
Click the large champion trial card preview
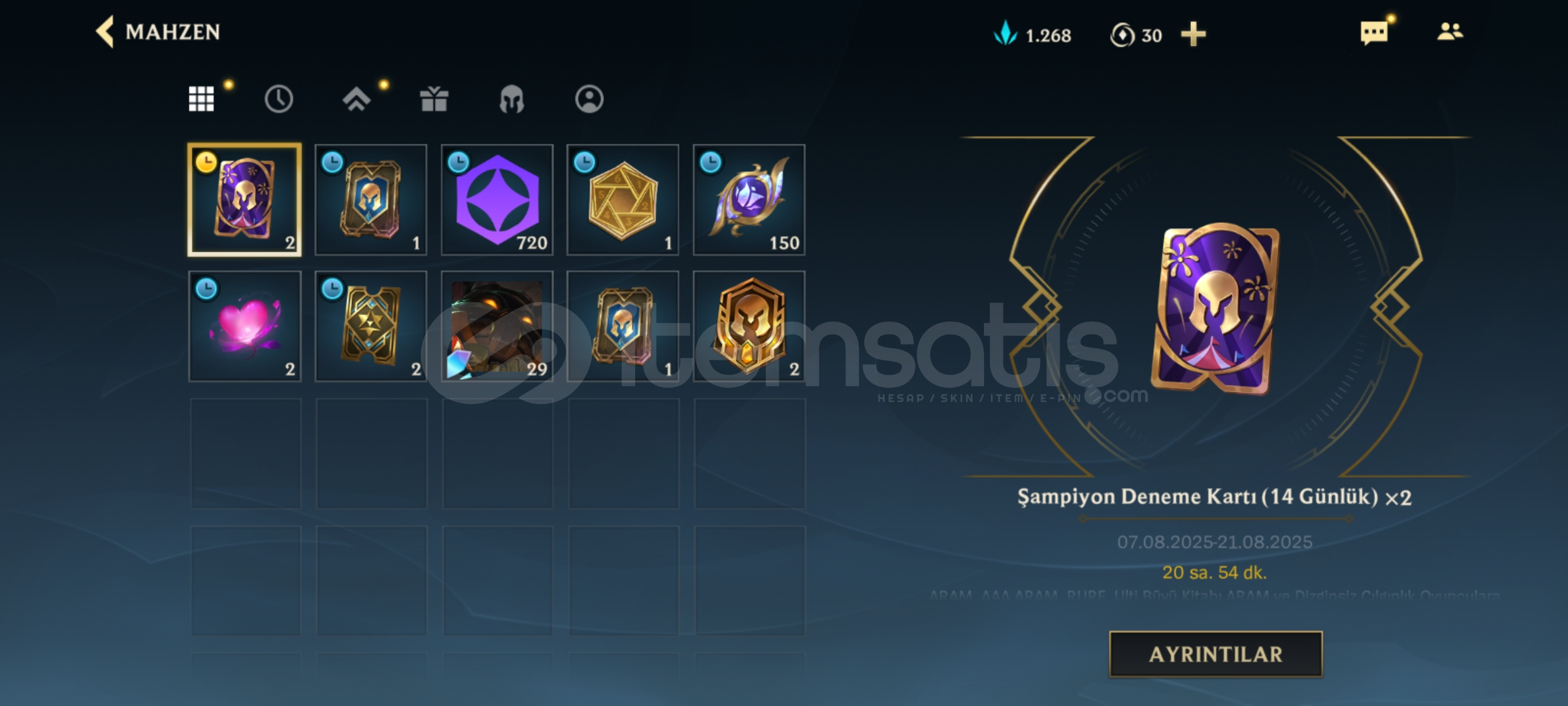(x=1215, y=309)
